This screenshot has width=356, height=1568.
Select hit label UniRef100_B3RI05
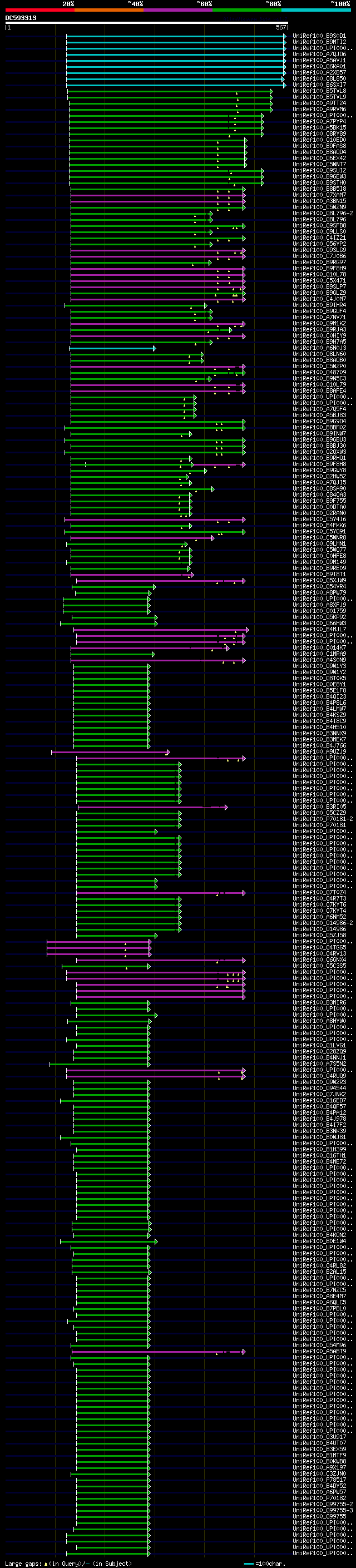click(x=319, y=807)
